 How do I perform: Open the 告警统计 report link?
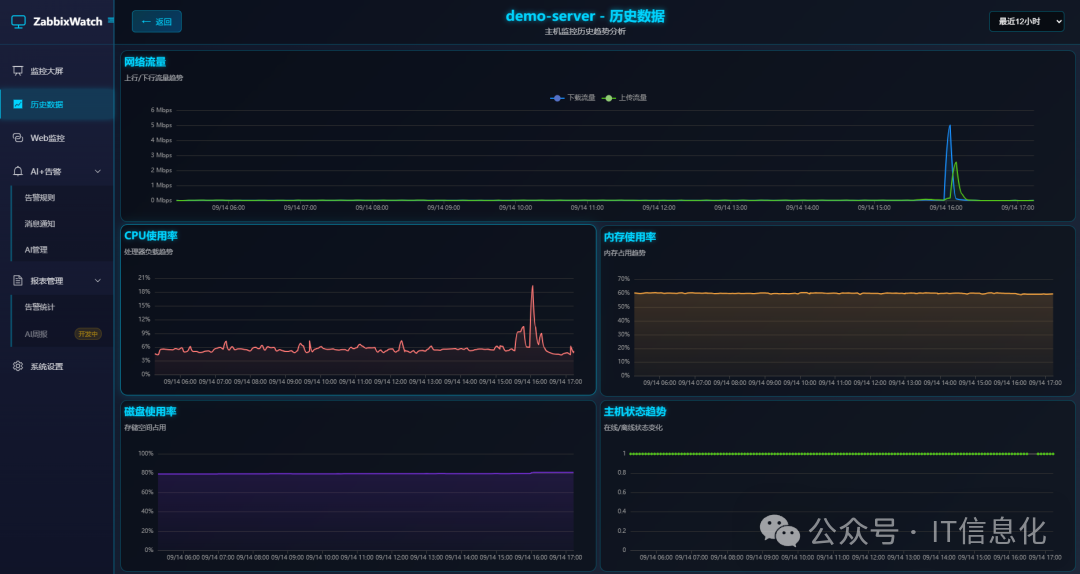coord(40,307)
